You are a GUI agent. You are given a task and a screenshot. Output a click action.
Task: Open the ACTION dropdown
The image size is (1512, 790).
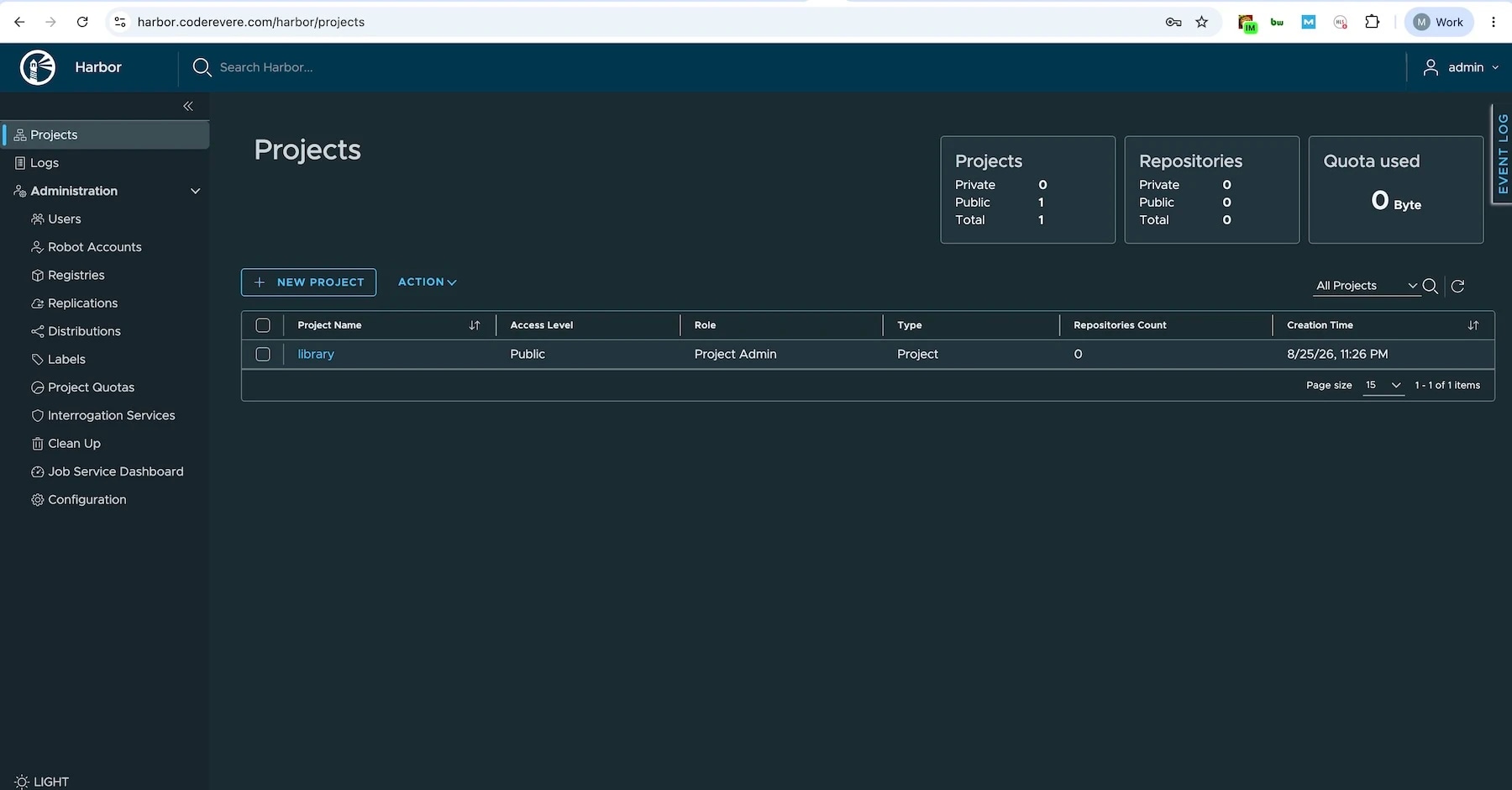tap(428, 282)
